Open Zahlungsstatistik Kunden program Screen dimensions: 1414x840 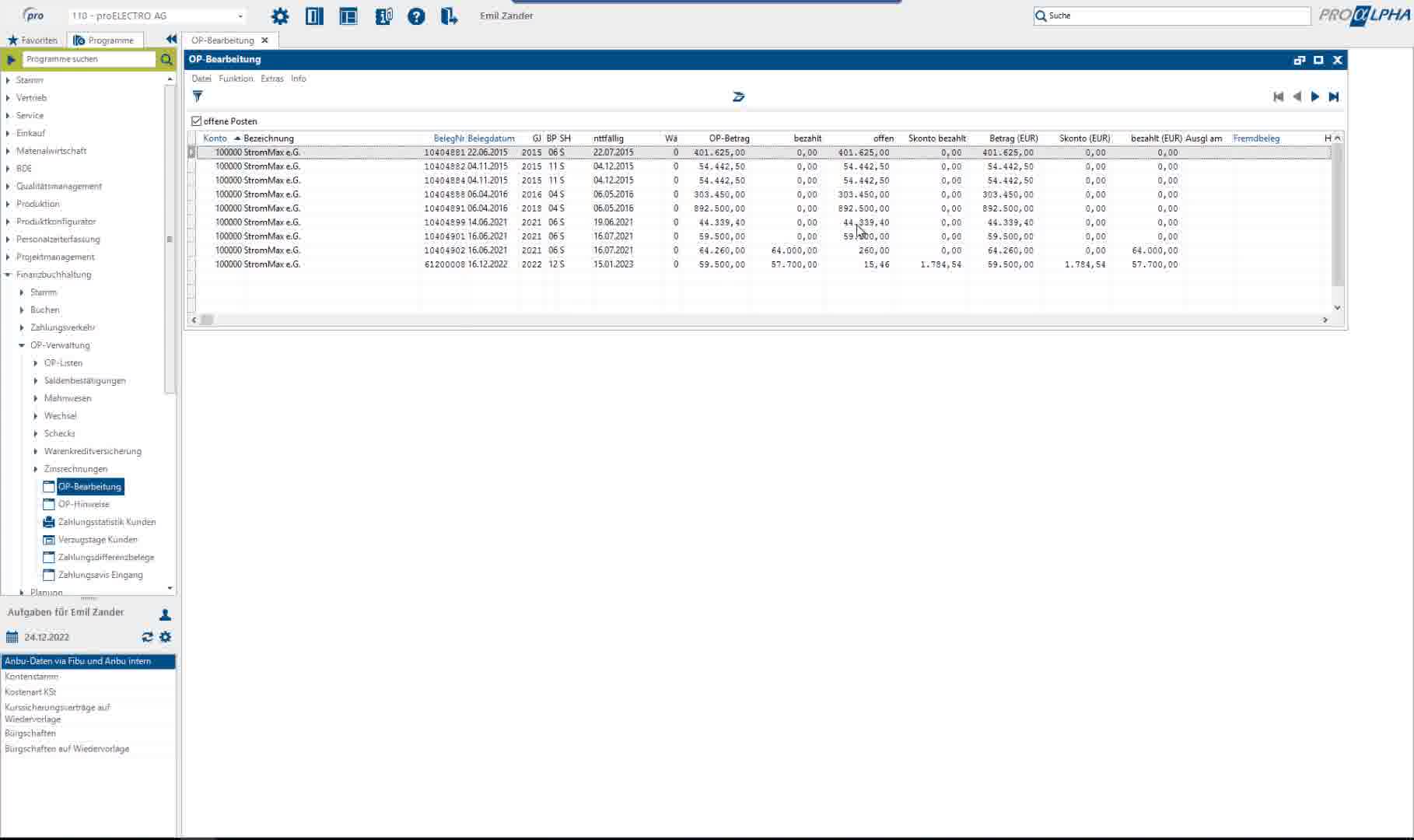click(107, 522)
